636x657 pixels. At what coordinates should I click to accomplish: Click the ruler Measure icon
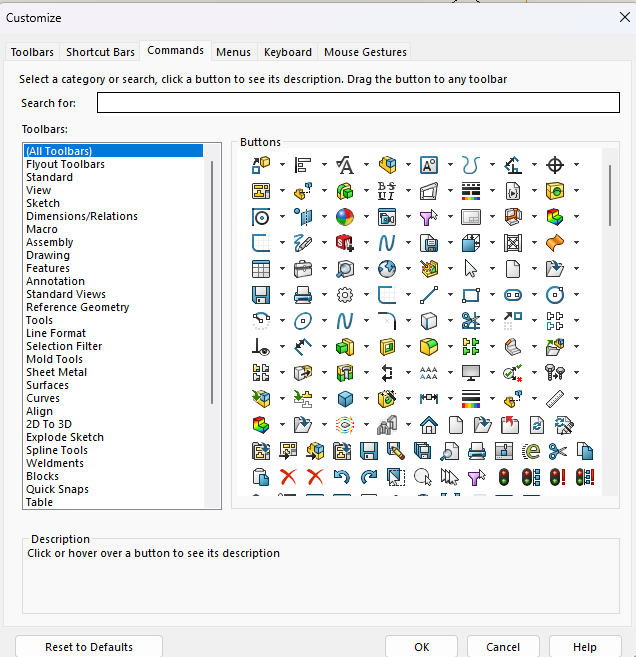(555, 399)
